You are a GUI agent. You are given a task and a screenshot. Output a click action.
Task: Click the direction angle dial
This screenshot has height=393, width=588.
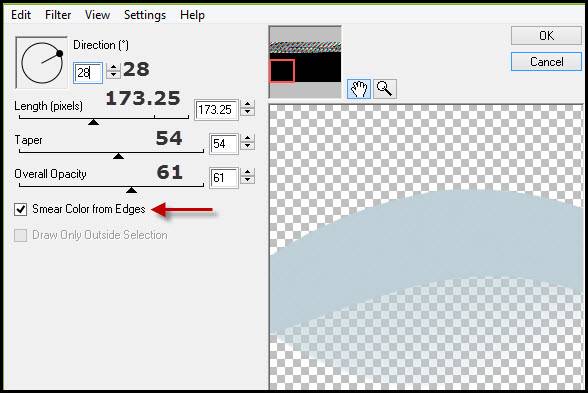click(41, 63)
